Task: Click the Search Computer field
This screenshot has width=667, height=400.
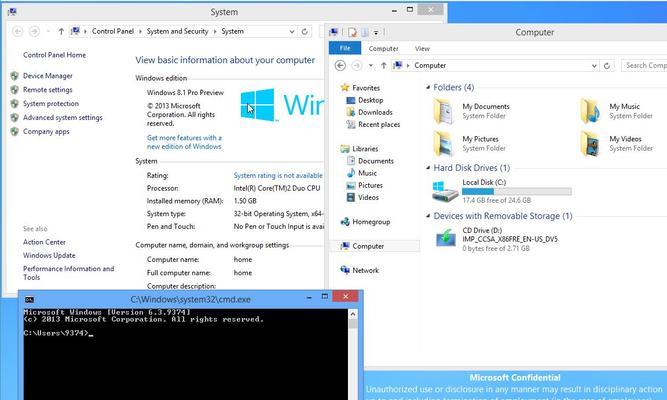Action: coord(644,66)
